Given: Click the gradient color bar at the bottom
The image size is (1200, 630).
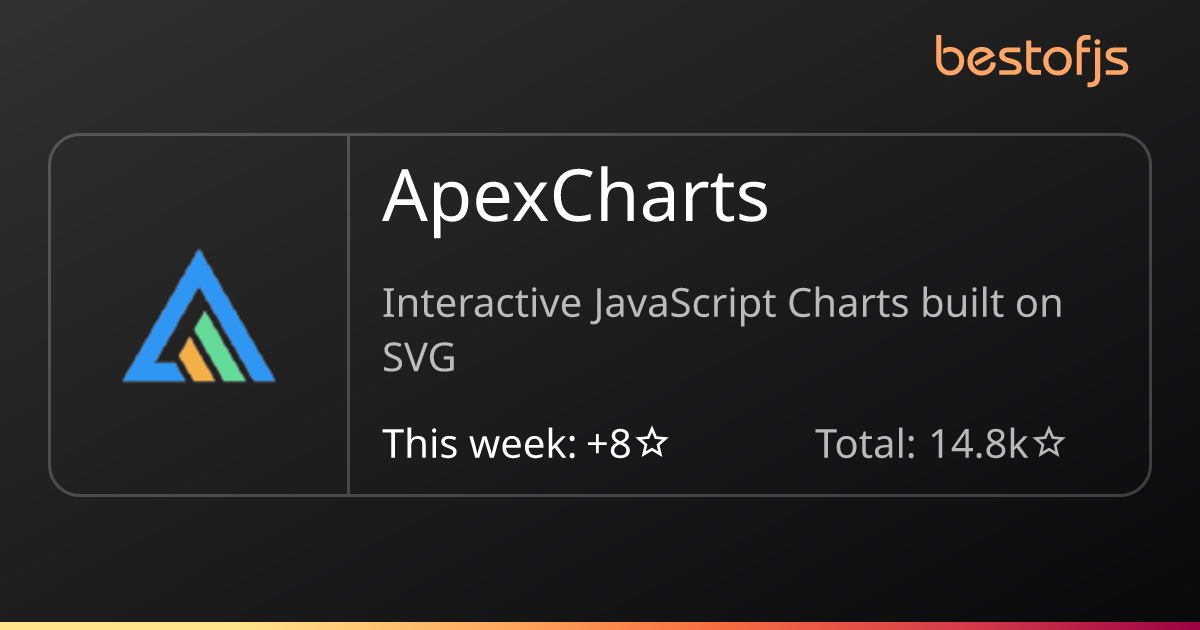Looking at the screenshot, I should [x=600, y=625].
